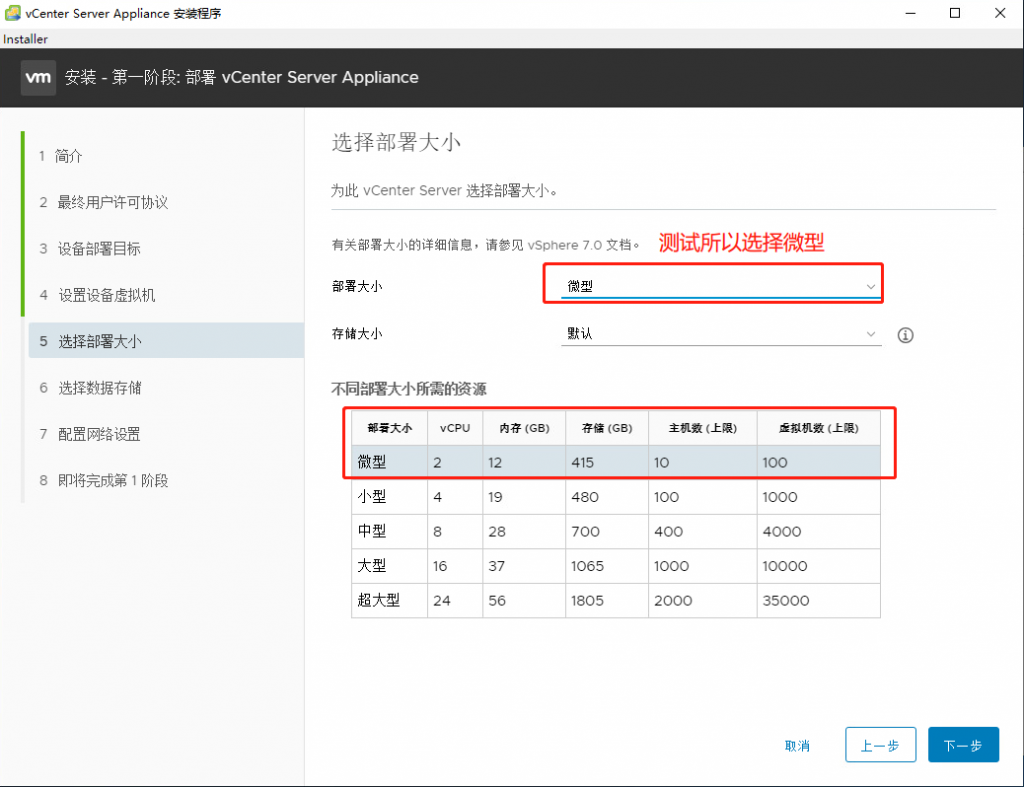
Task: Click the storage size info icon
Action: [x=905, y=335]
